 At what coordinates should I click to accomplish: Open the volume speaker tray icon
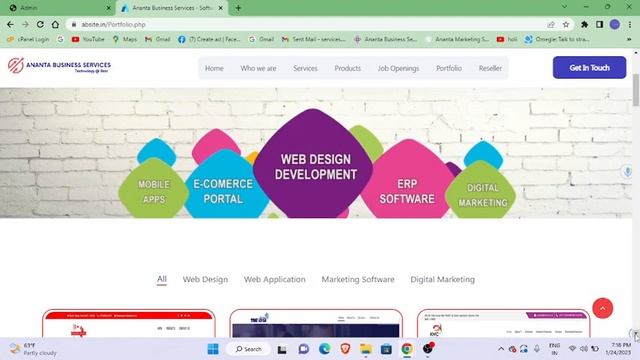(584, 349)
